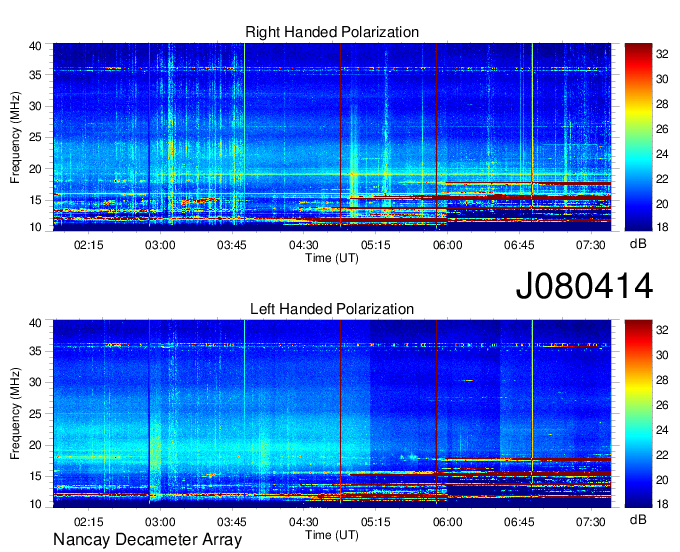Image resolution: width=680 pixels, height=552 pixels.
Task: Click the 04:30 time tick under the right-handed plot
Action: tap(304, 245)
